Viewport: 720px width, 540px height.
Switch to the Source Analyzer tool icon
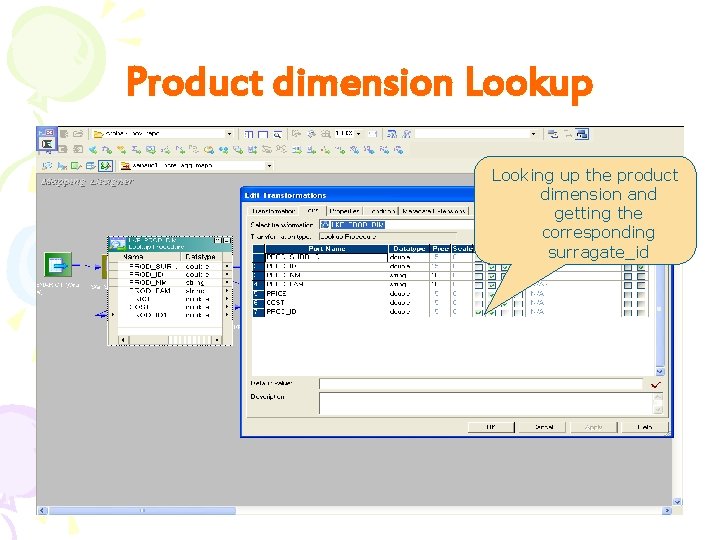pos(47,165)
